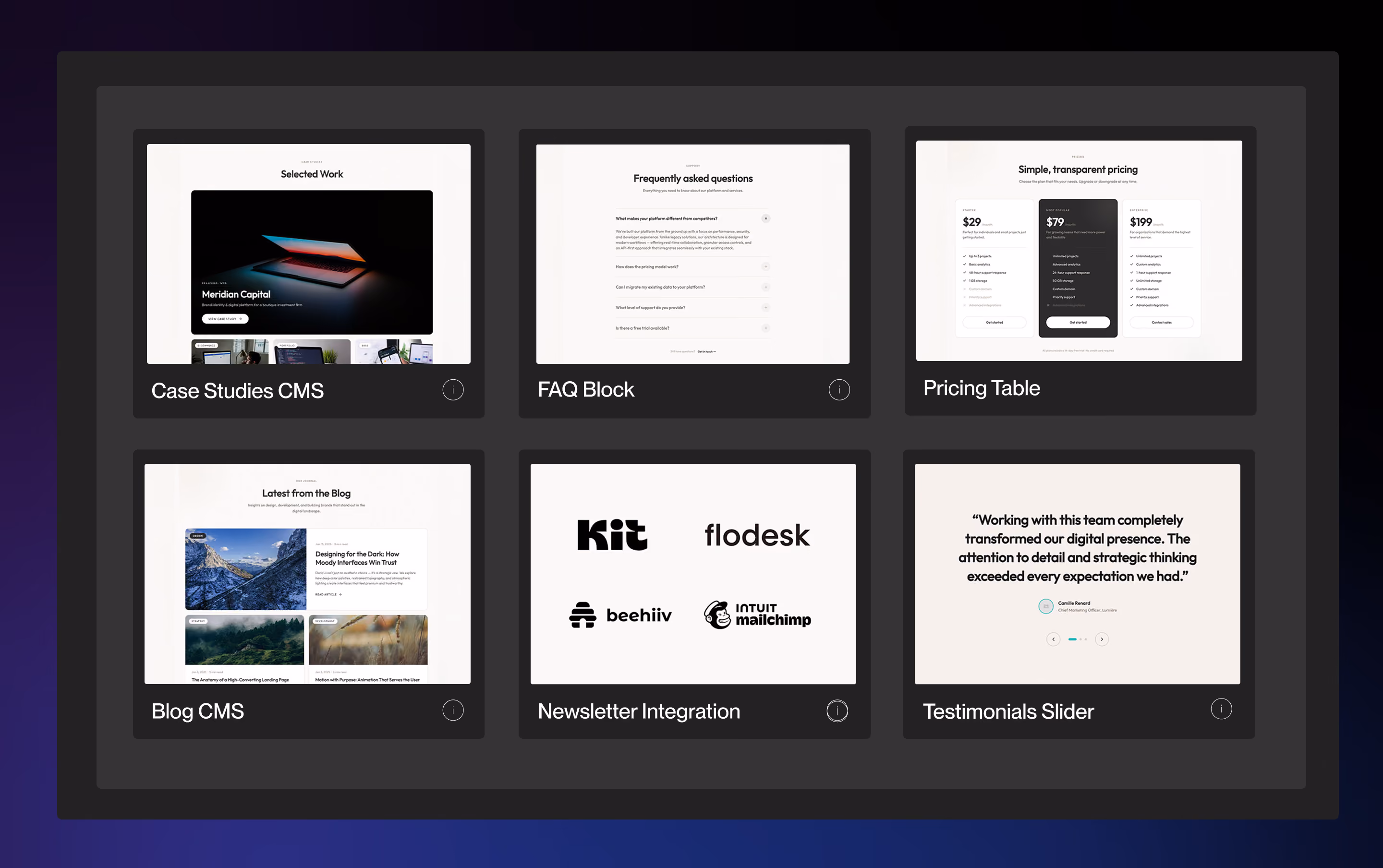The image size is (1383, 868).
Task: Click 'Anatomy of a High-Converting Landing Page' title
Action: (240, 680)
